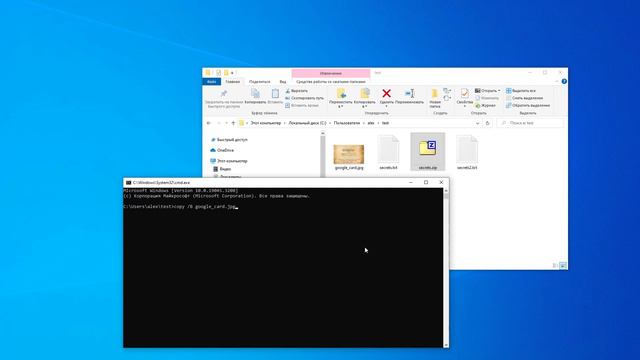Click inside the cmd console text area

[283, 268]
